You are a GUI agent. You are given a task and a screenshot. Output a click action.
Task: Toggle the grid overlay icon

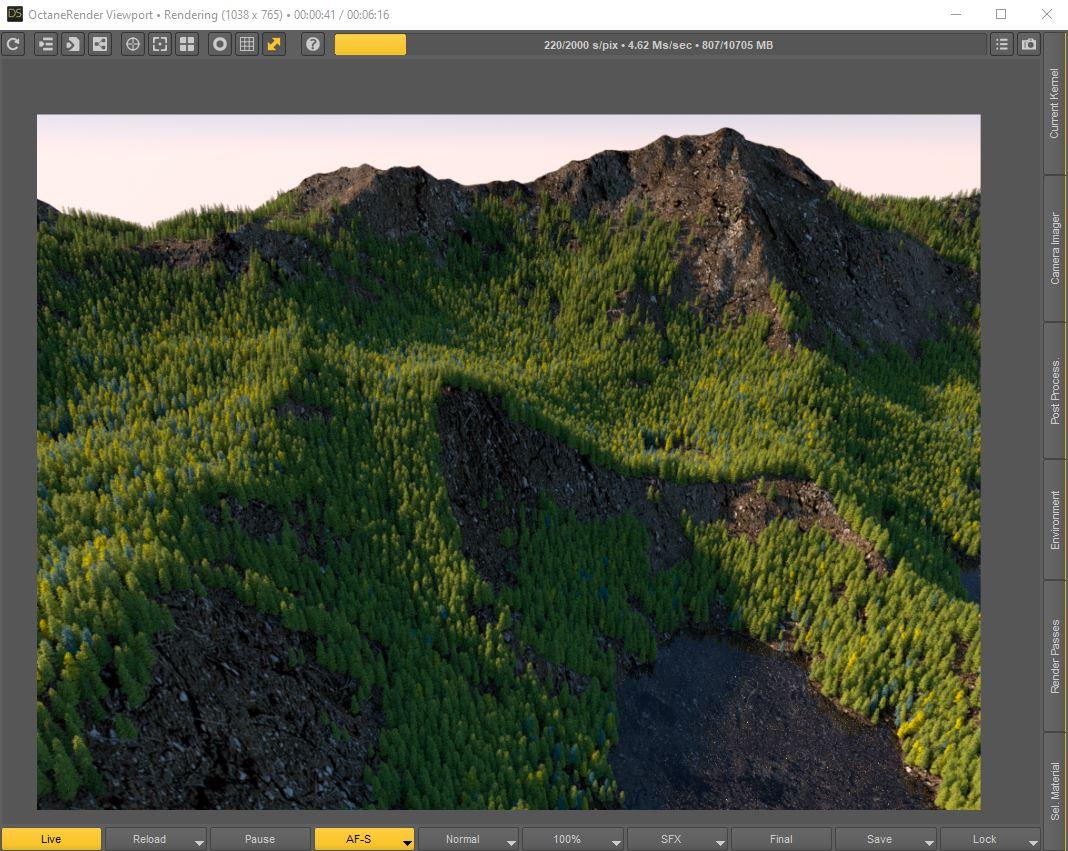247,45
